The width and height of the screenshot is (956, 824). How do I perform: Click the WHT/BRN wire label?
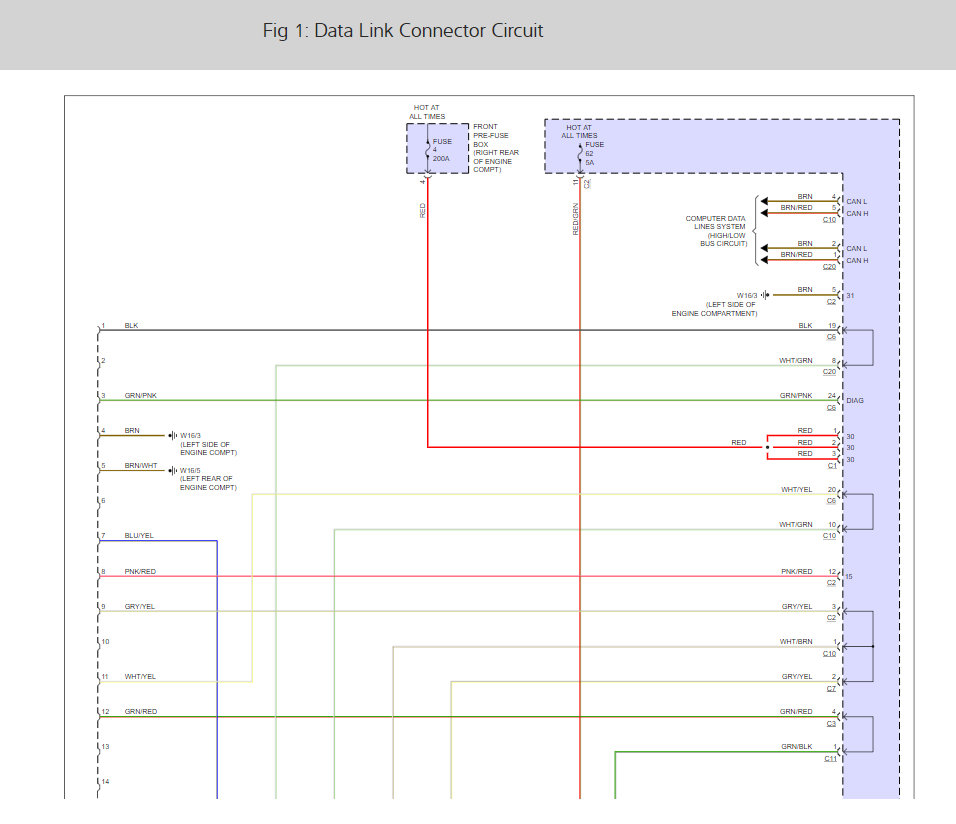coord(796,641)
